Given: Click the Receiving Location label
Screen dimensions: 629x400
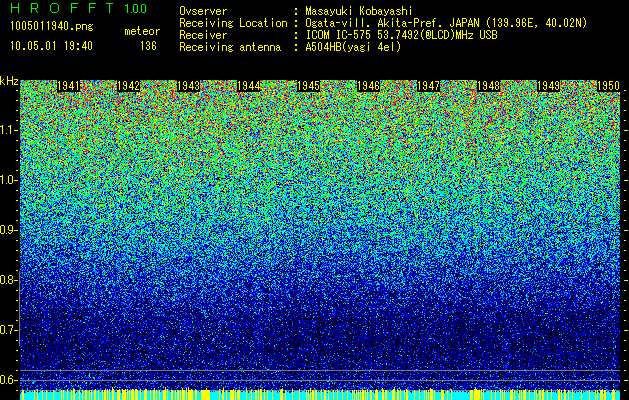Looking at the screenshot, I should click(x=233, y=24).
